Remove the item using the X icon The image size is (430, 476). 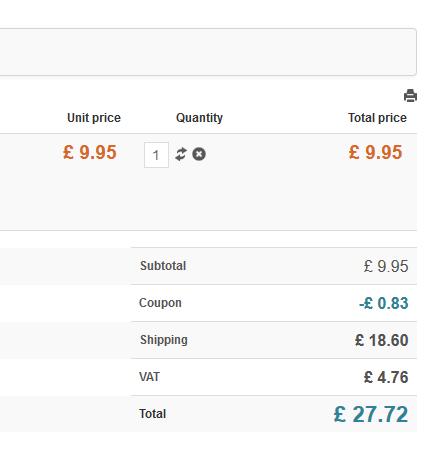pos(199,154)
